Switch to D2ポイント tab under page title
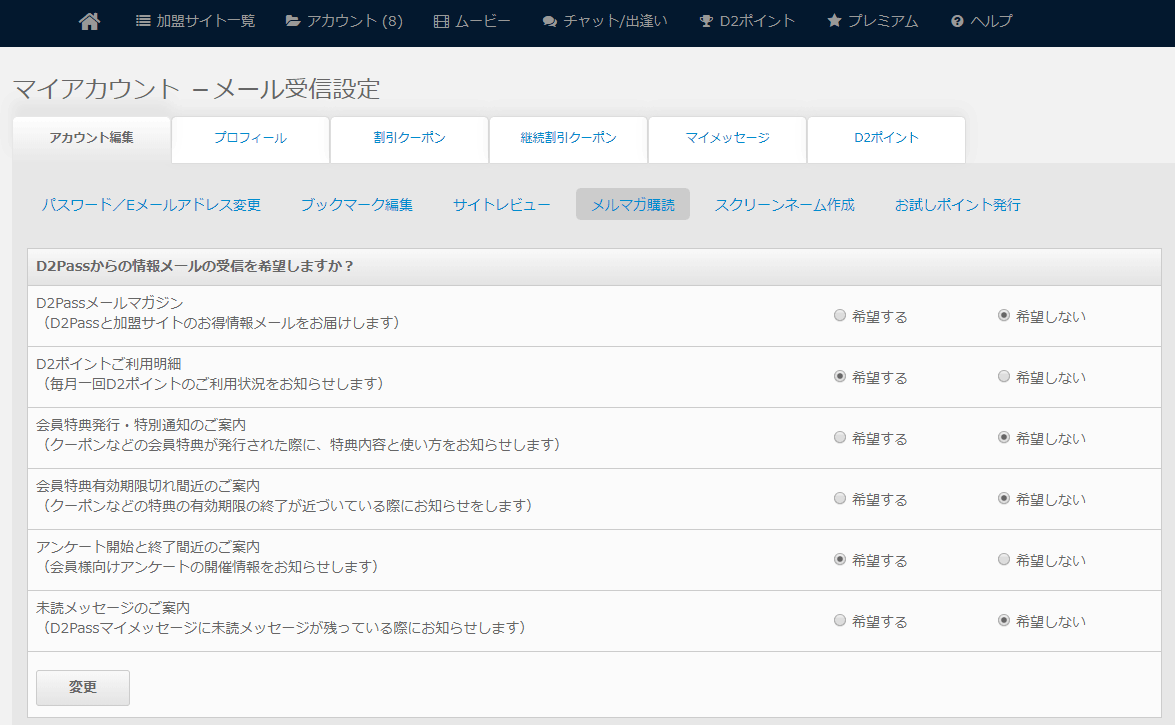The width and height of the screenshot is (1175, 725). 886,139
